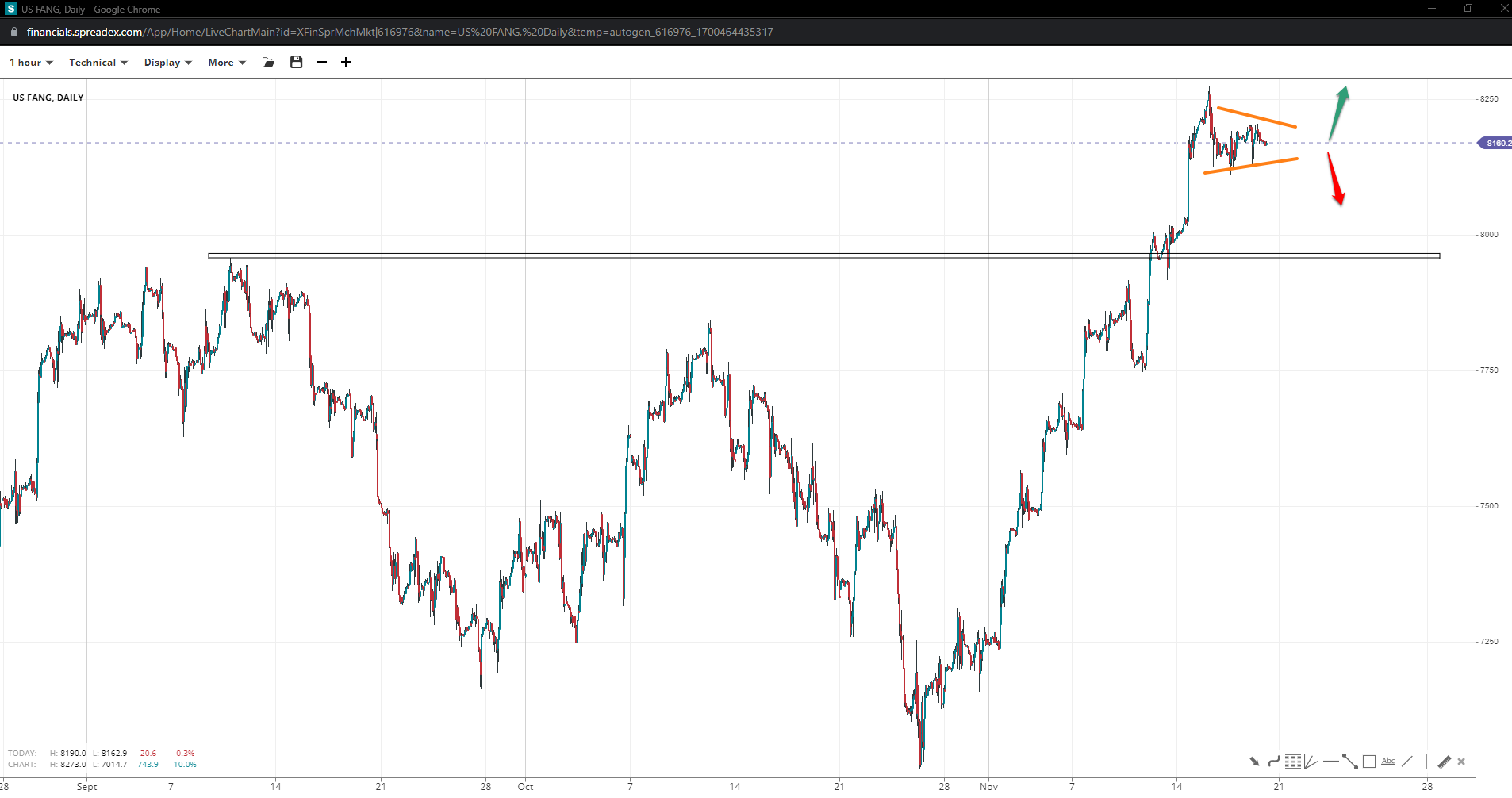The height and width of the screenshot is (798, 1512).
Task: Select the vertical line drawing tool
Action: pos(1426,762)
